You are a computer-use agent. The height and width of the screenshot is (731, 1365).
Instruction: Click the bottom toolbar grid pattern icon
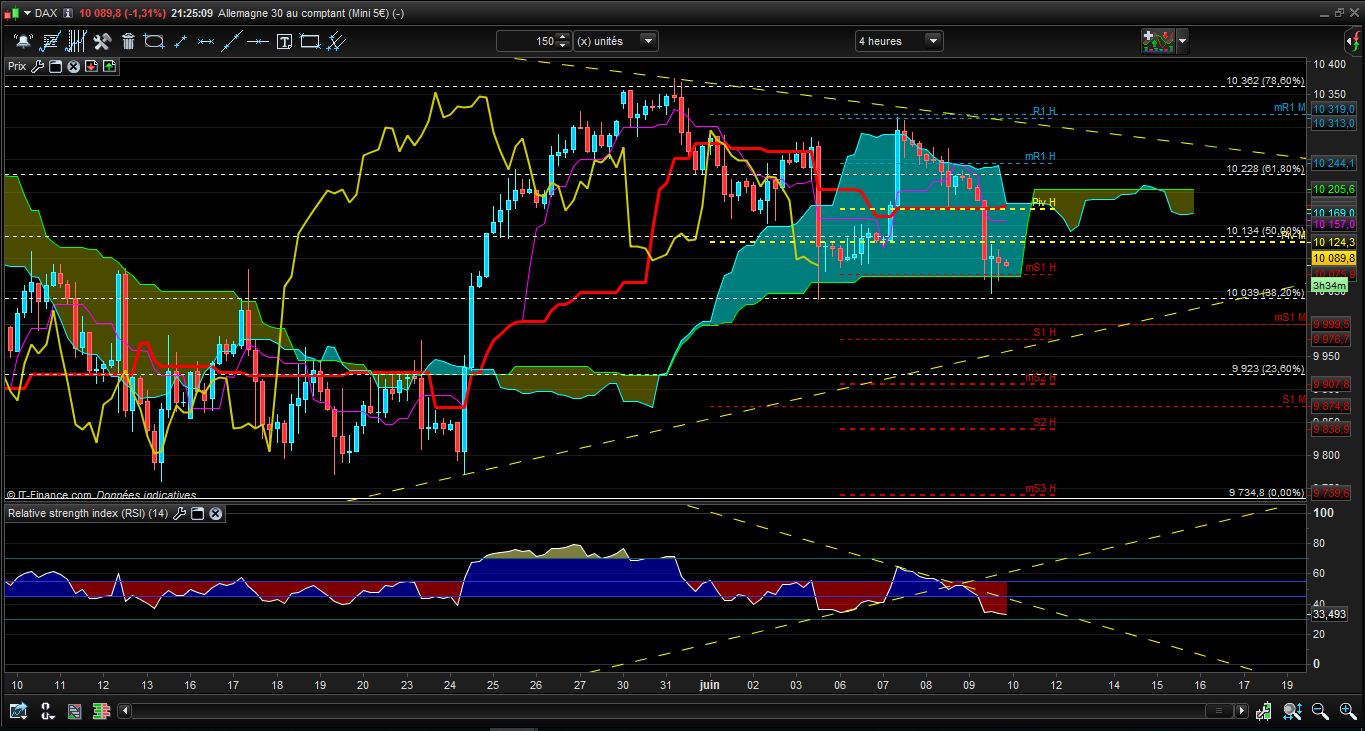click(73, 711)
